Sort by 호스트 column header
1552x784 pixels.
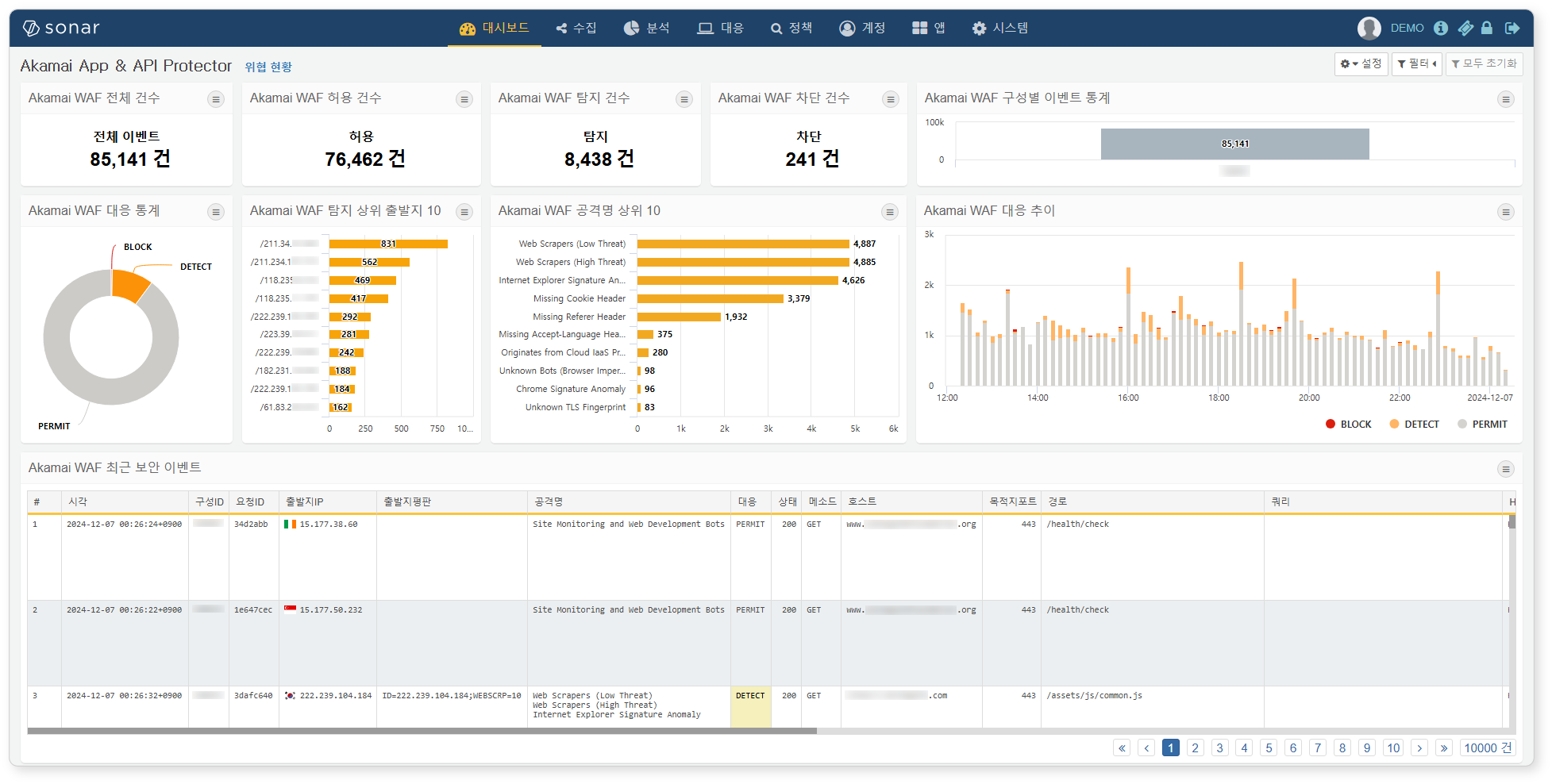(x=911, y=502)
